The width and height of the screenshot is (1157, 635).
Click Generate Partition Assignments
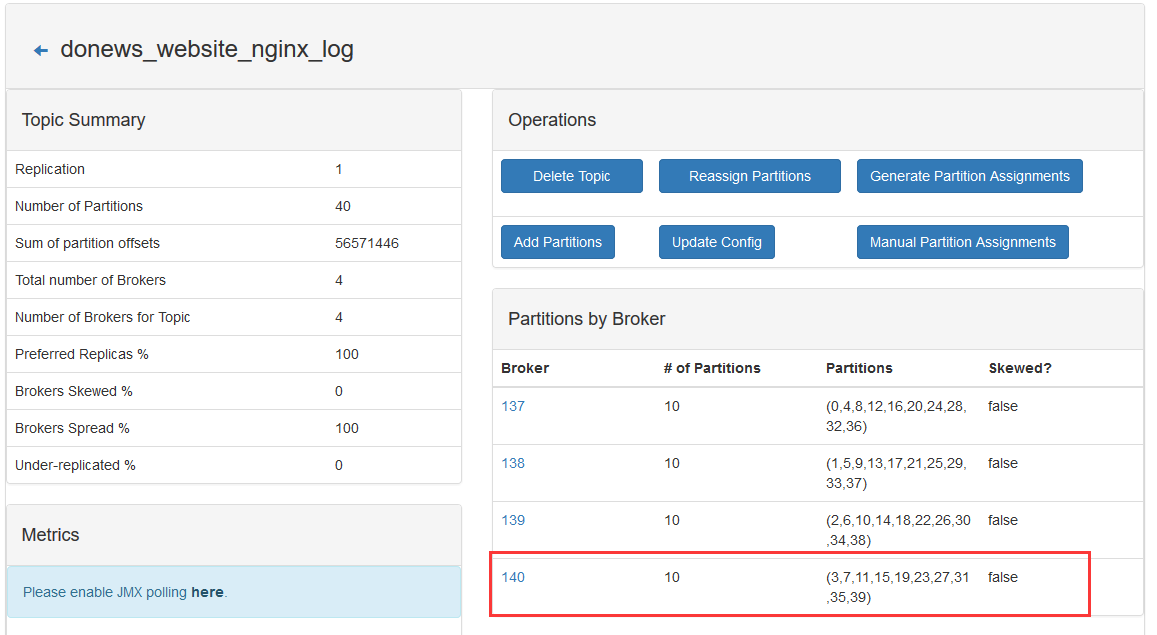pos(970,176)
